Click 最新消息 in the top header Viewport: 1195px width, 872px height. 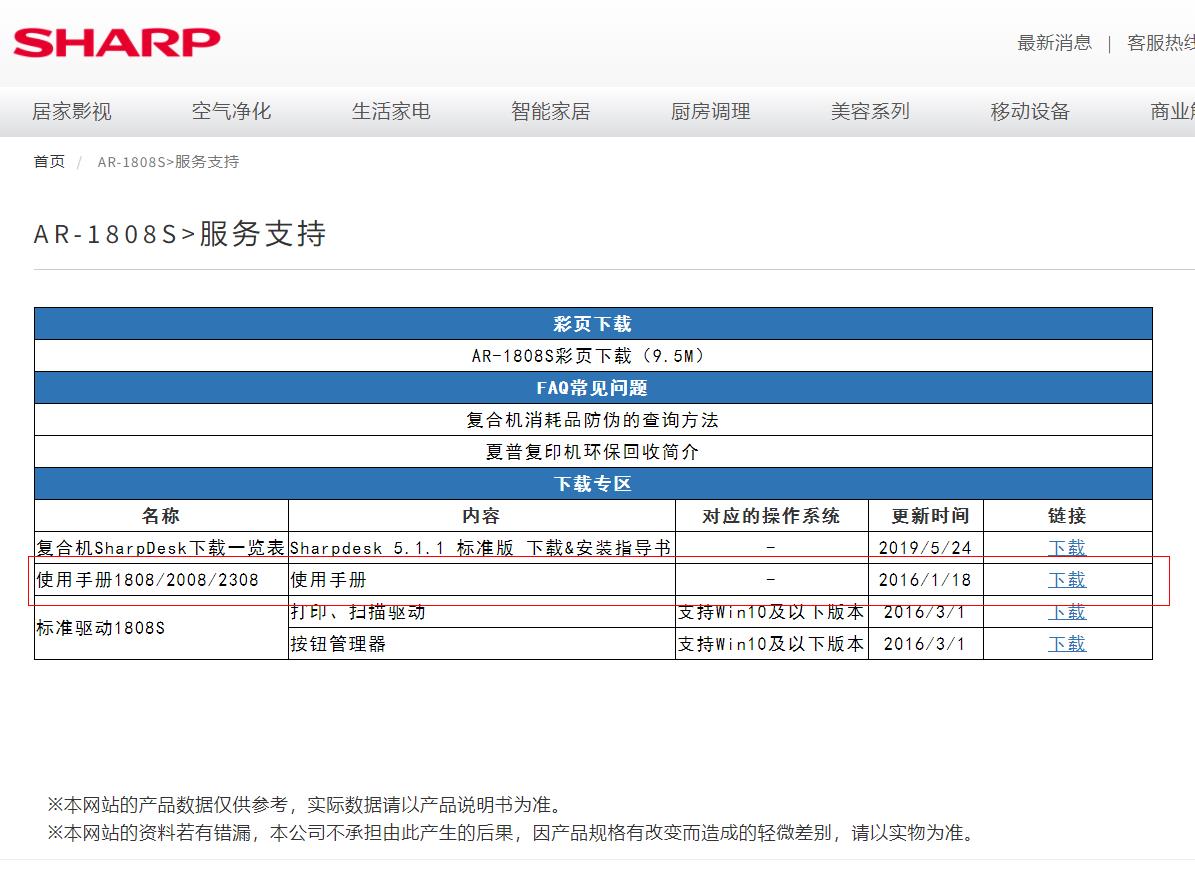pos(1054,43)
